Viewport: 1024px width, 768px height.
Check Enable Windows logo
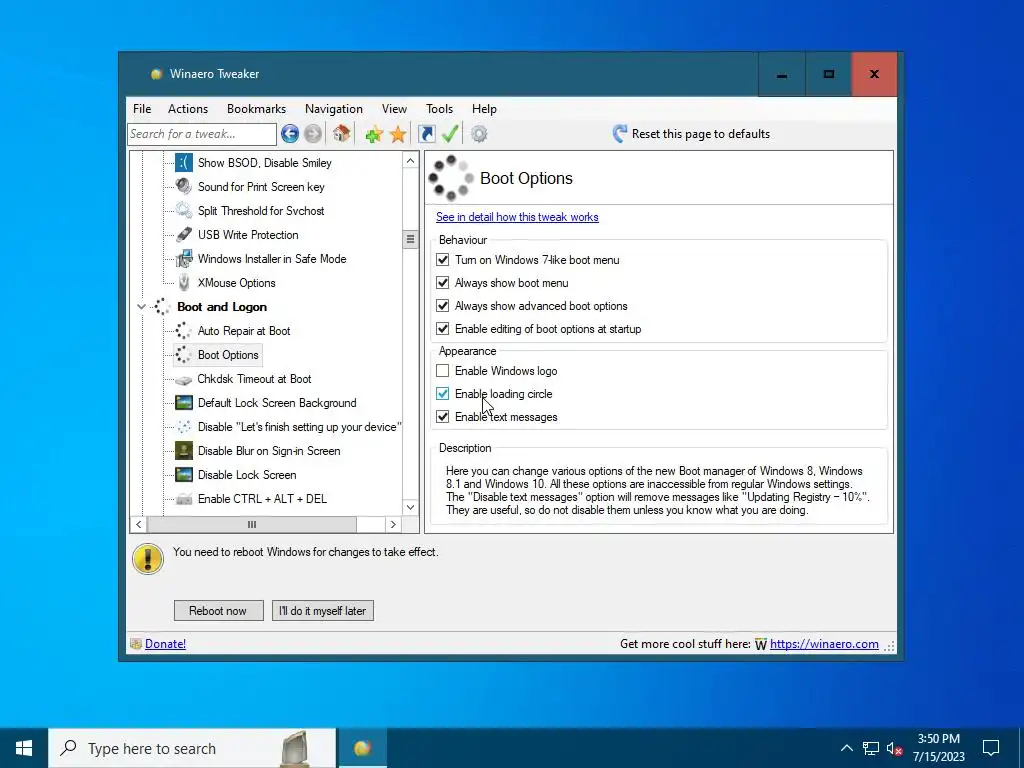coord(443,370)
